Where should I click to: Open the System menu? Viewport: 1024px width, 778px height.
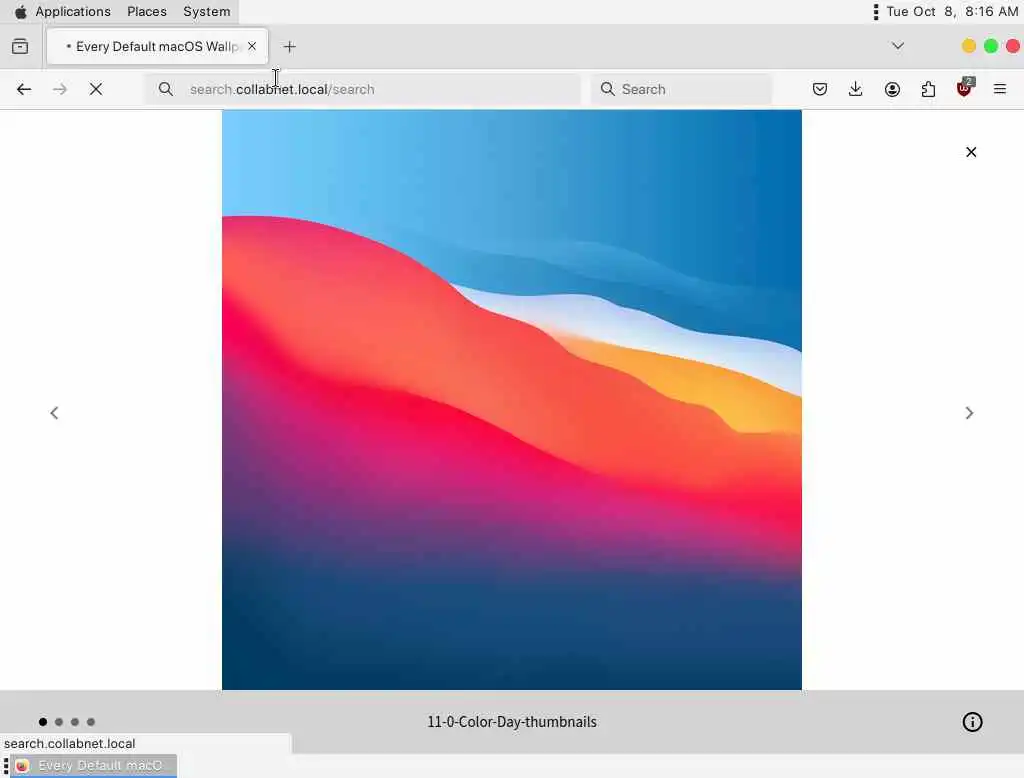tap(206, 12)
